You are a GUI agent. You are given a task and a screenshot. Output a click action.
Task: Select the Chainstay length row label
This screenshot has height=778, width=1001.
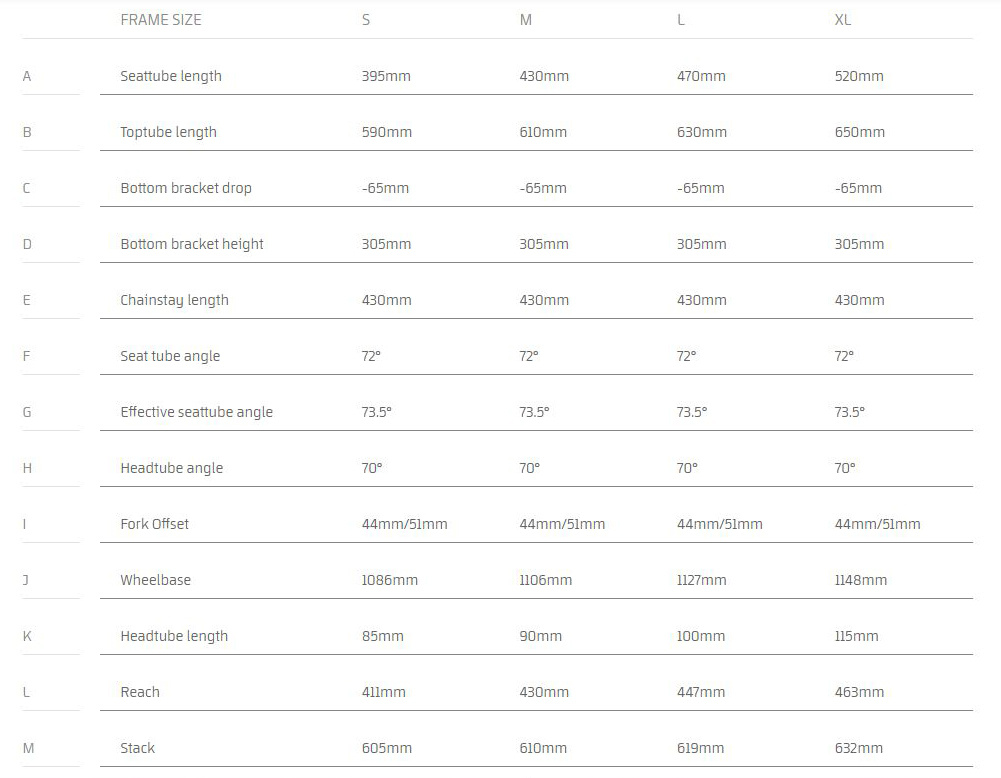click(174, 300)
